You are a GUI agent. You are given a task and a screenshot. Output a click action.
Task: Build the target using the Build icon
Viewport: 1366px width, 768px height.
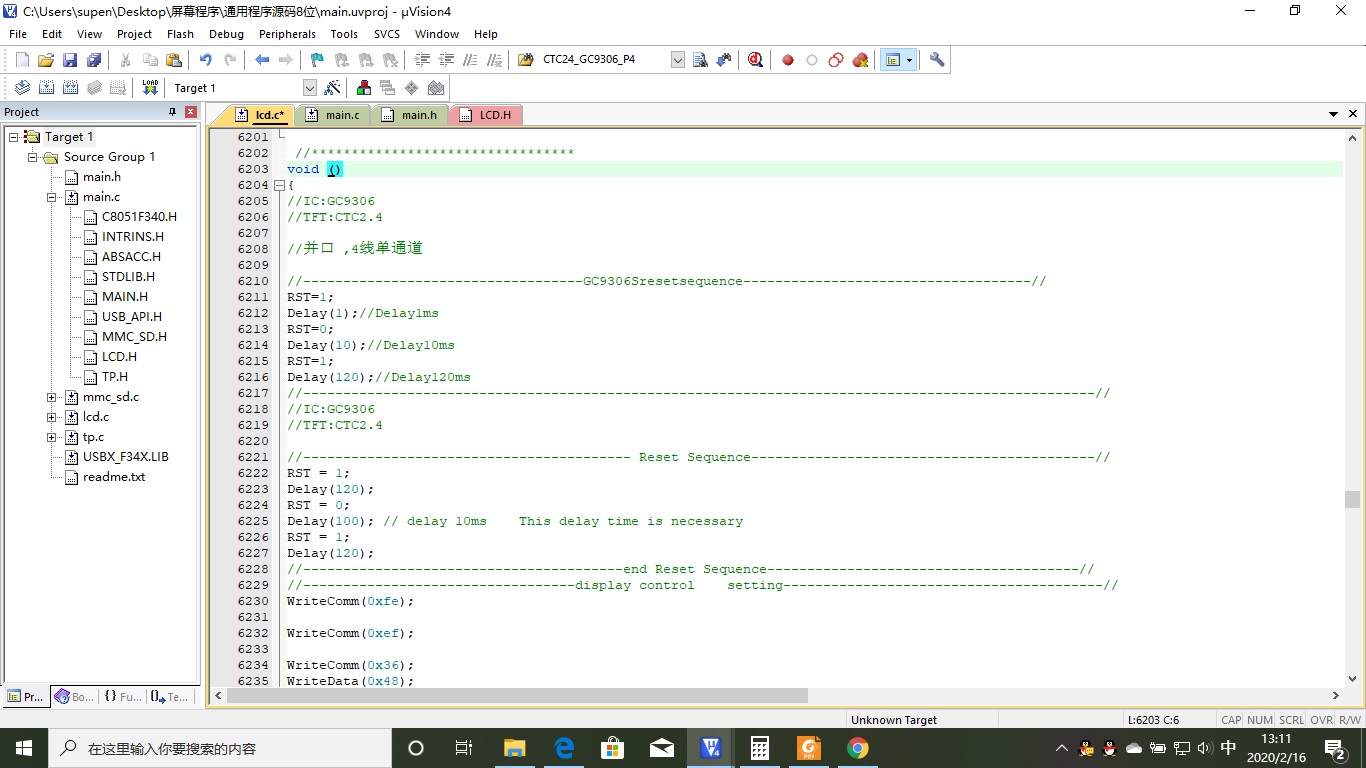(46, 88)
